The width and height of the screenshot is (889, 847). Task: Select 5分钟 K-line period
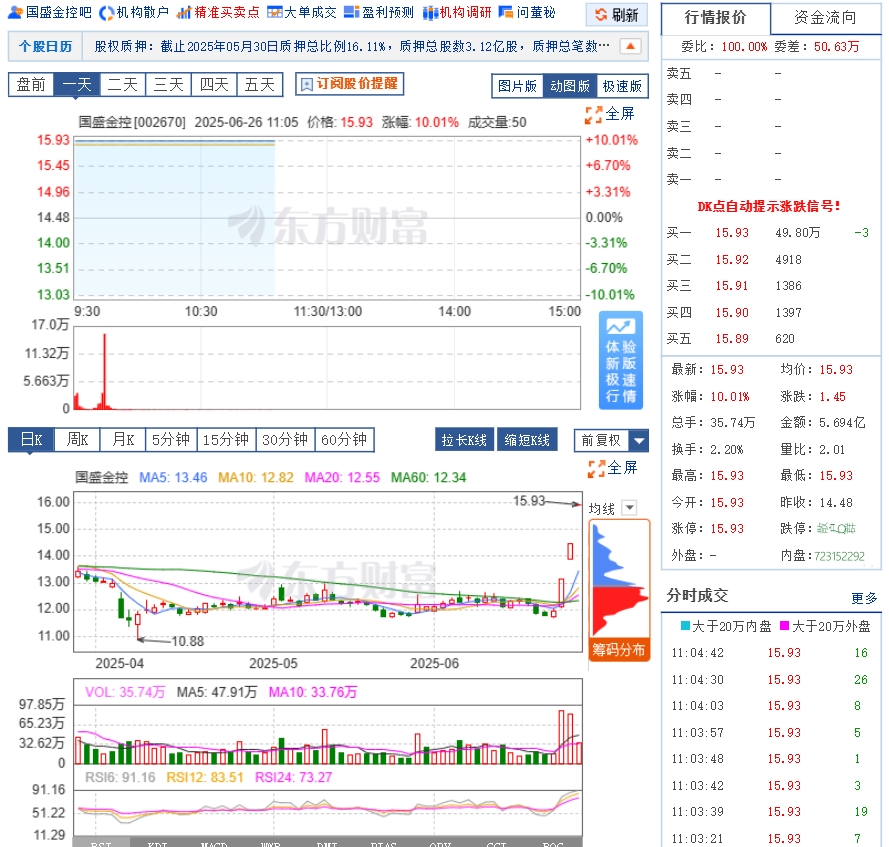click(x=171, y=440)
